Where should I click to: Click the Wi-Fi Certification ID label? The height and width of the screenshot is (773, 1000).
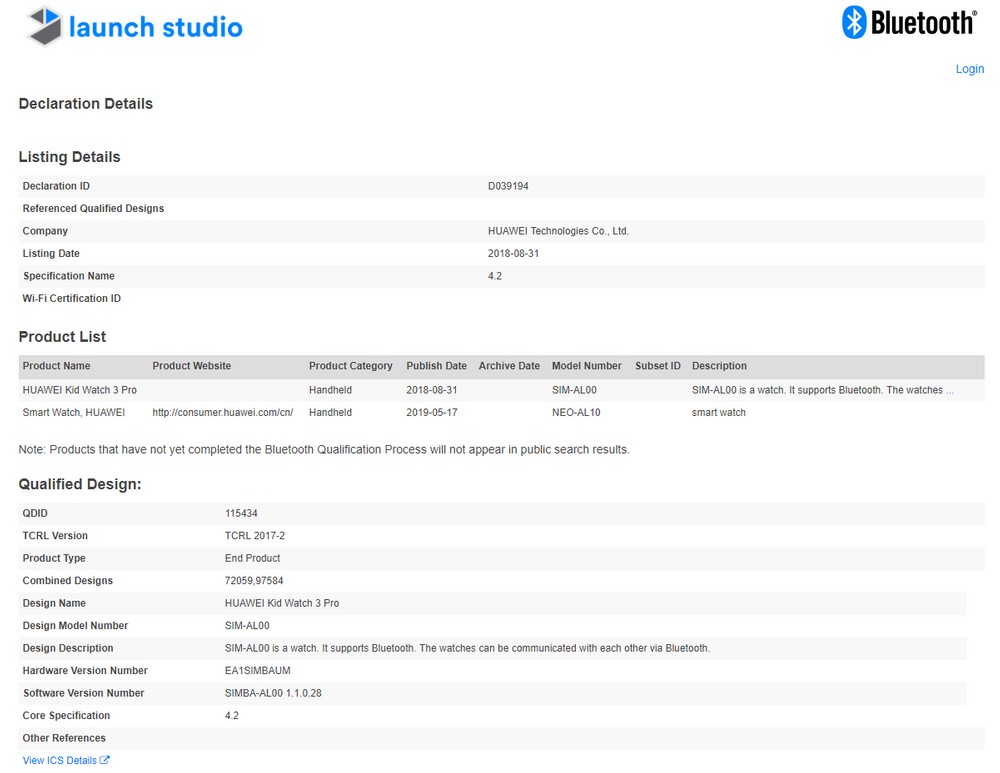[71, 298]
